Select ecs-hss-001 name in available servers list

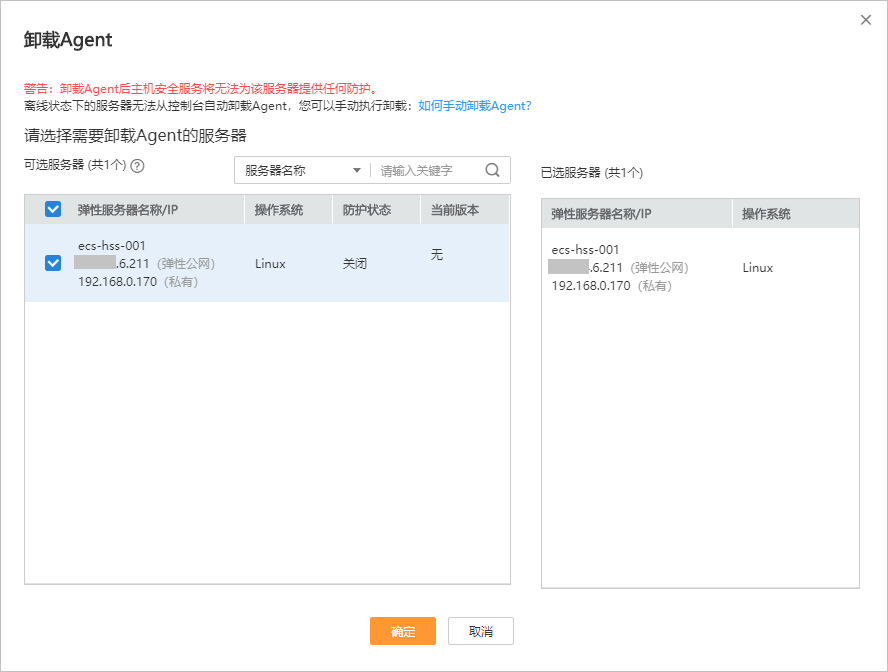111,246
